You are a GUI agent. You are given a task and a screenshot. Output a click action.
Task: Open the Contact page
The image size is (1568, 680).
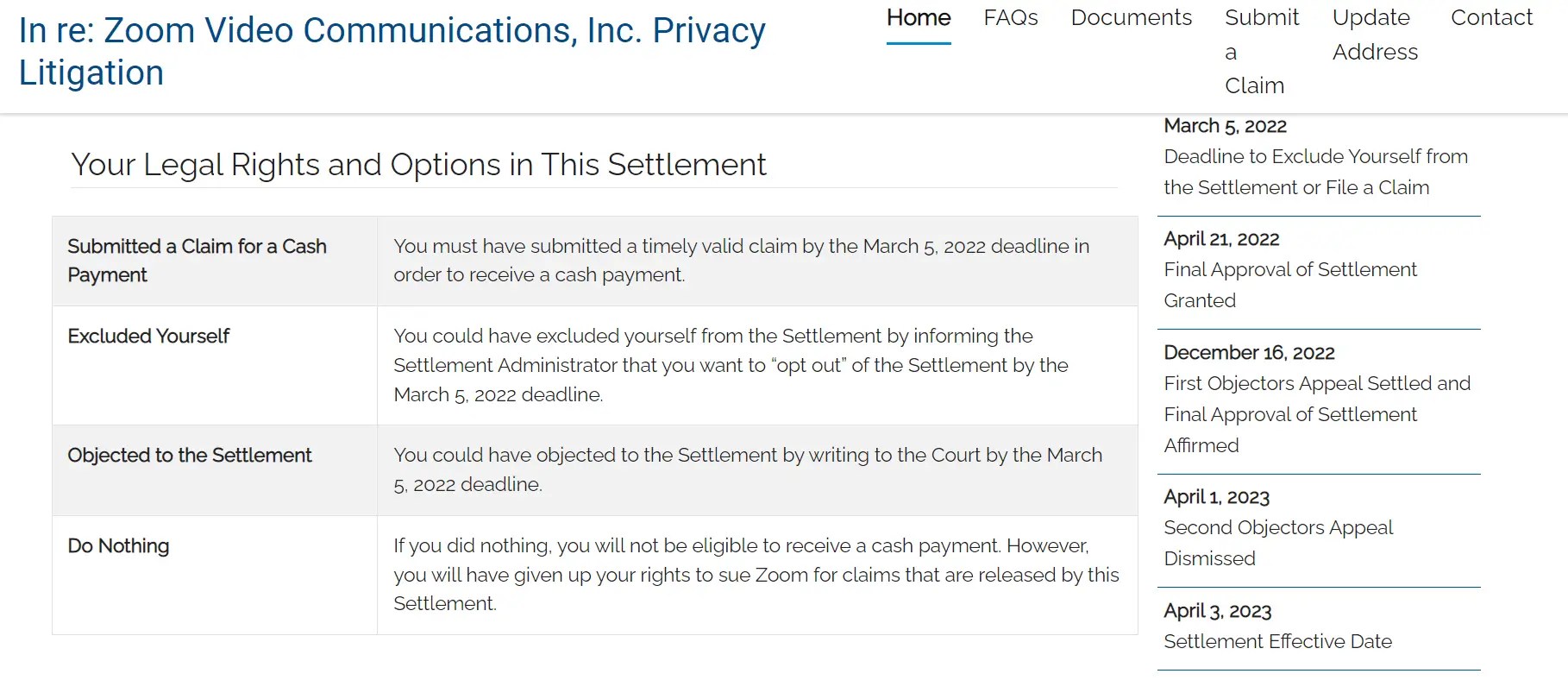(x=1490, y=18)
